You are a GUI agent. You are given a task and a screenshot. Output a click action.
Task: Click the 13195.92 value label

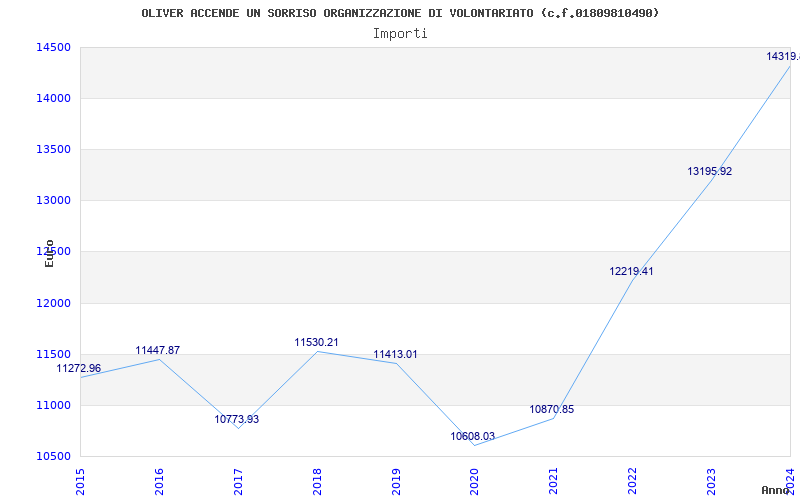[x=710, y=172]
